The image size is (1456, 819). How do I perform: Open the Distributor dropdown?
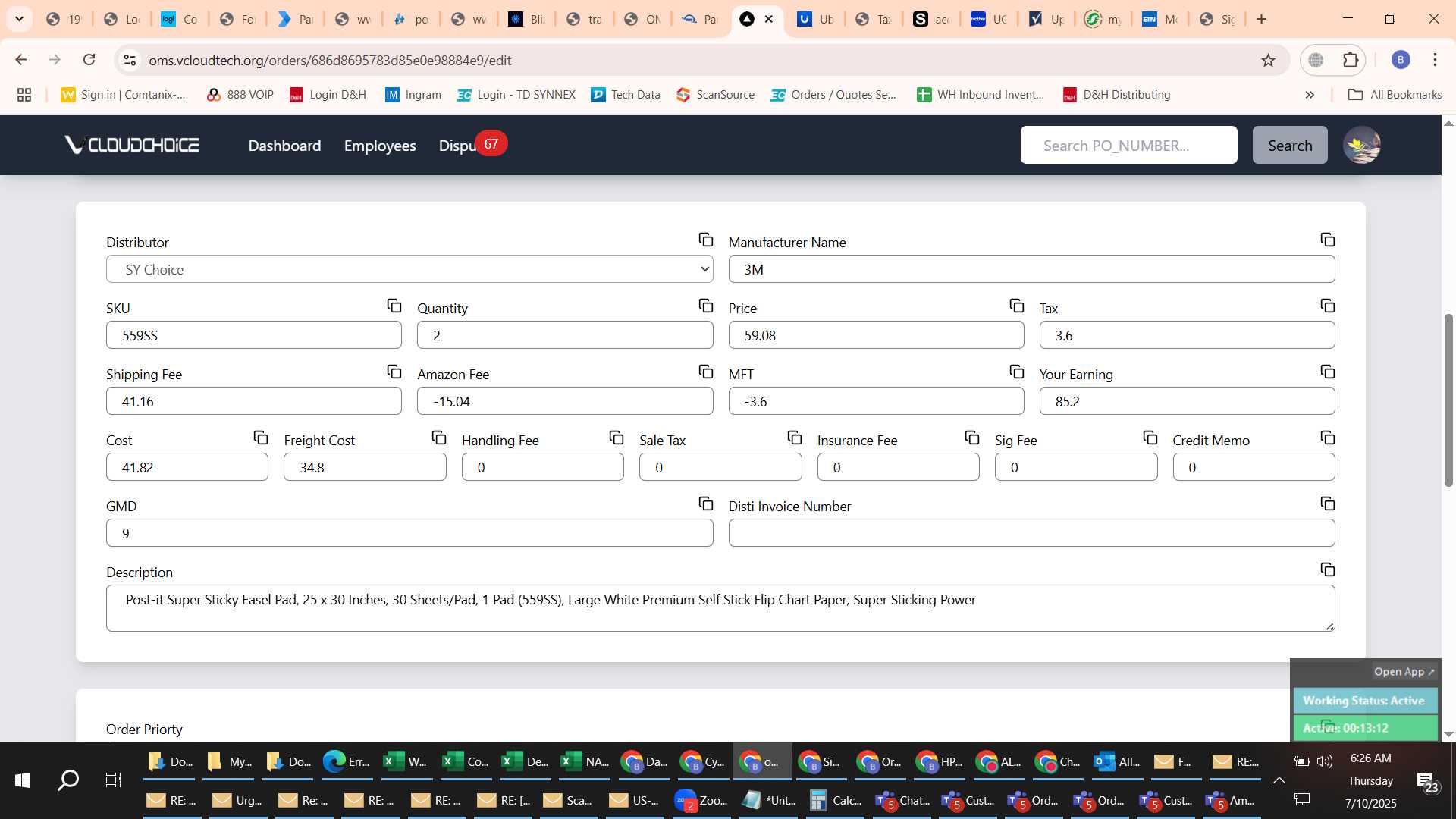(x=409, y=269)
